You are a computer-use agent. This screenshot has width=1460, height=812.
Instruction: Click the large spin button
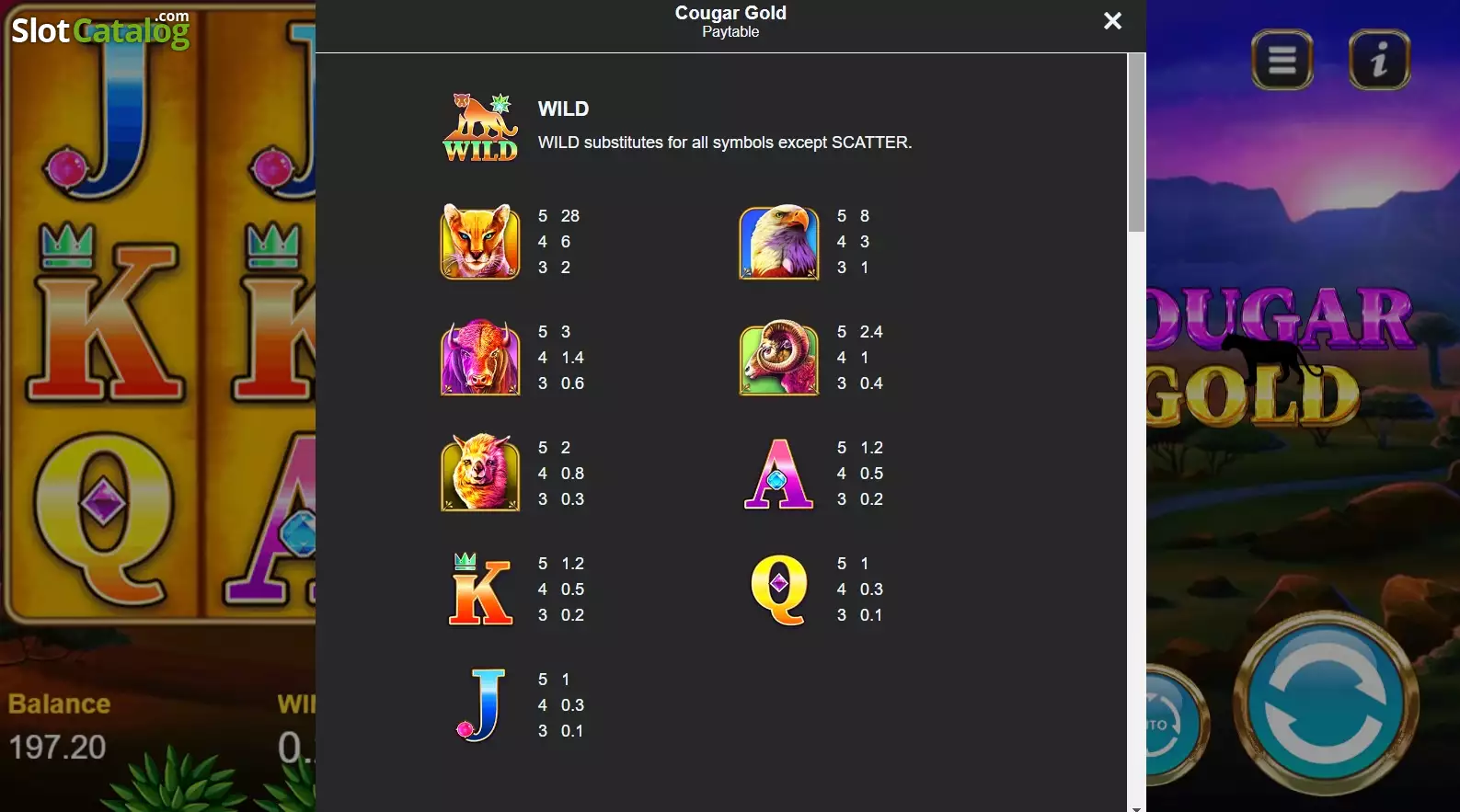[1326, 704]
